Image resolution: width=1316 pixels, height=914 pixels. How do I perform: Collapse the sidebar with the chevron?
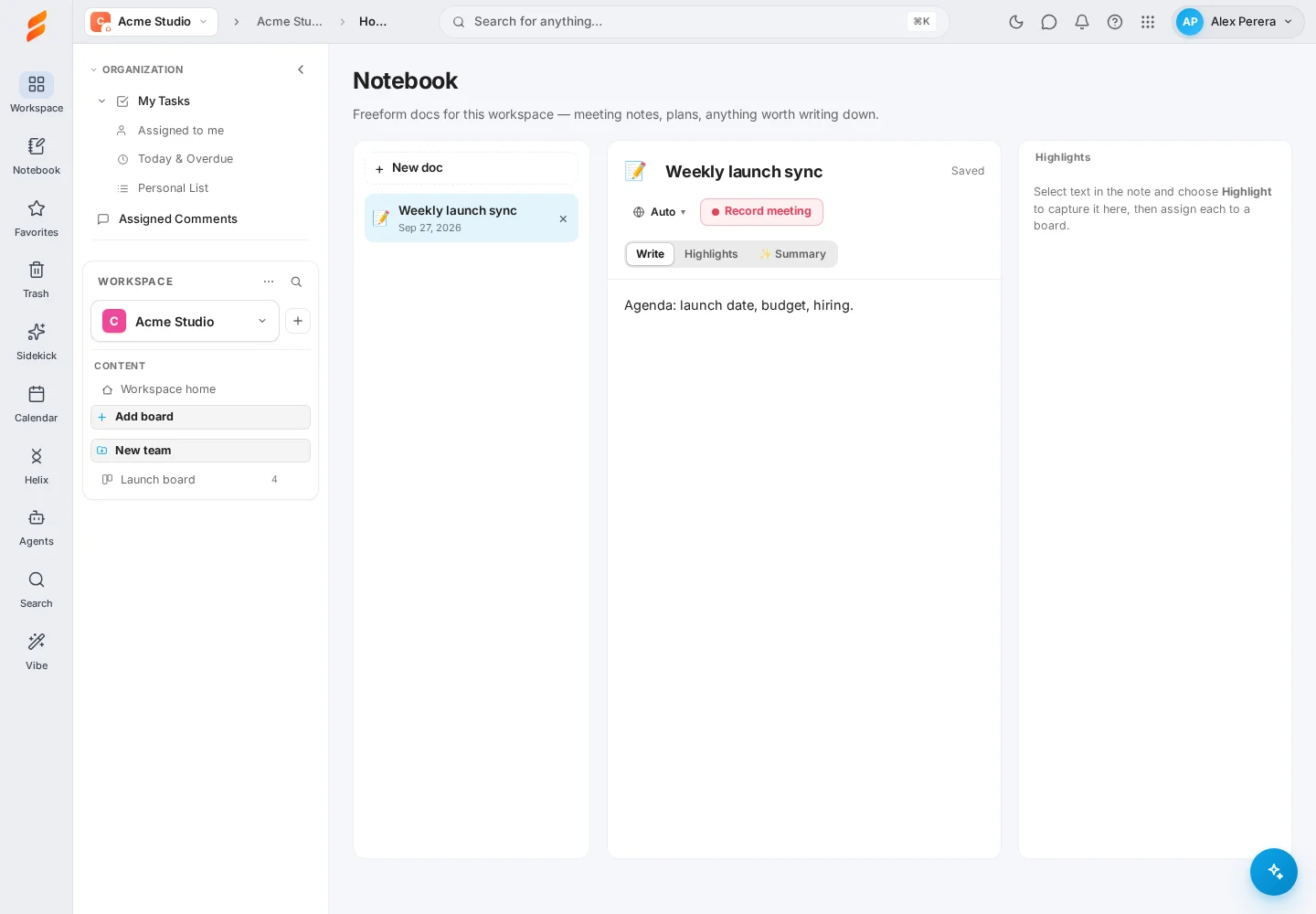tap(301, 69)
